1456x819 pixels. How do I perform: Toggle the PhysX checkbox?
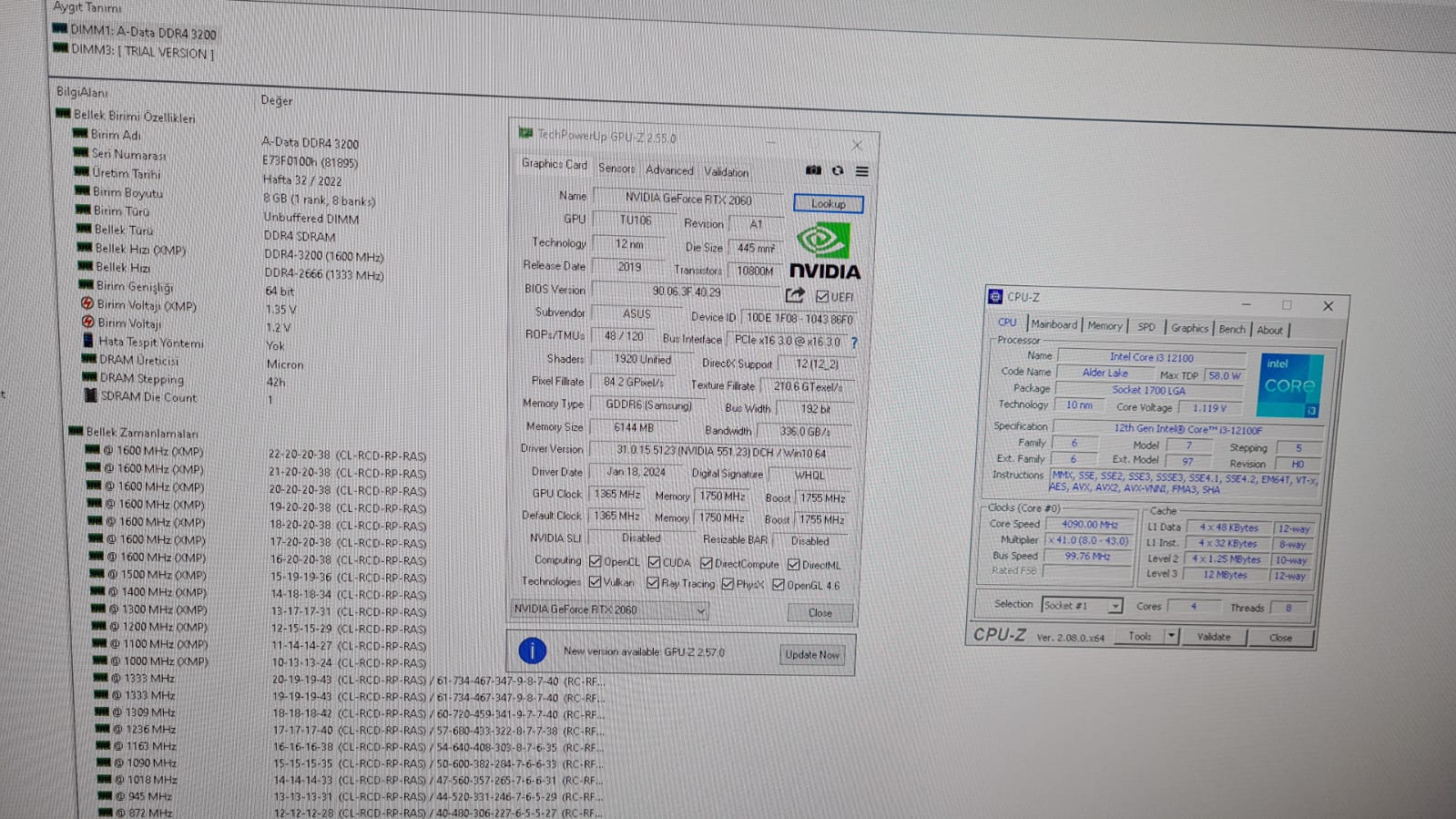pos(728,584)
